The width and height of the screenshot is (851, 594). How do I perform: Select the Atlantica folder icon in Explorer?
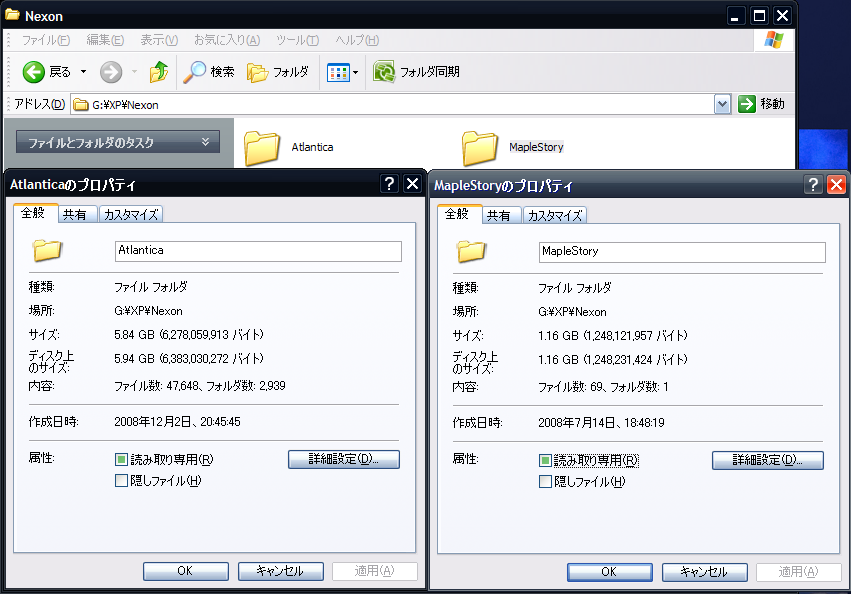point(262,148)
